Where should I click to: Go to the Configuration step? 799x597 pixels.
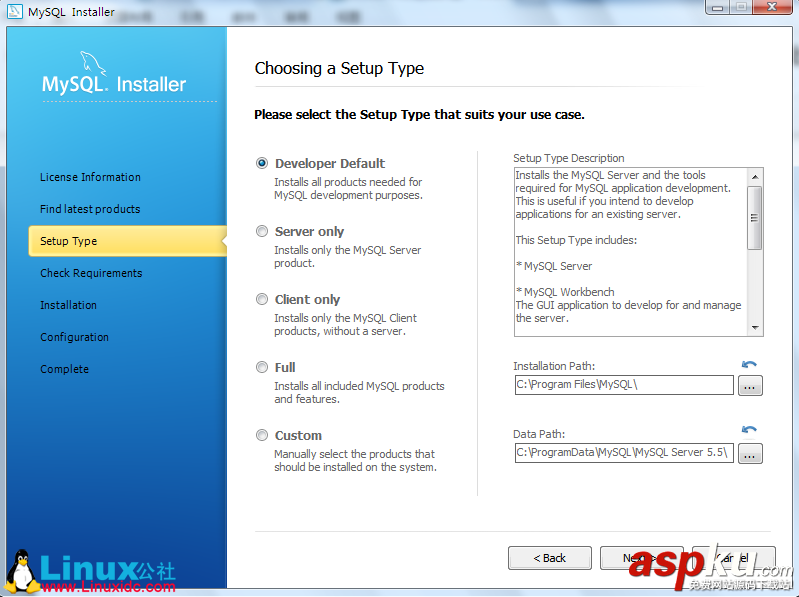pos(74,337)
